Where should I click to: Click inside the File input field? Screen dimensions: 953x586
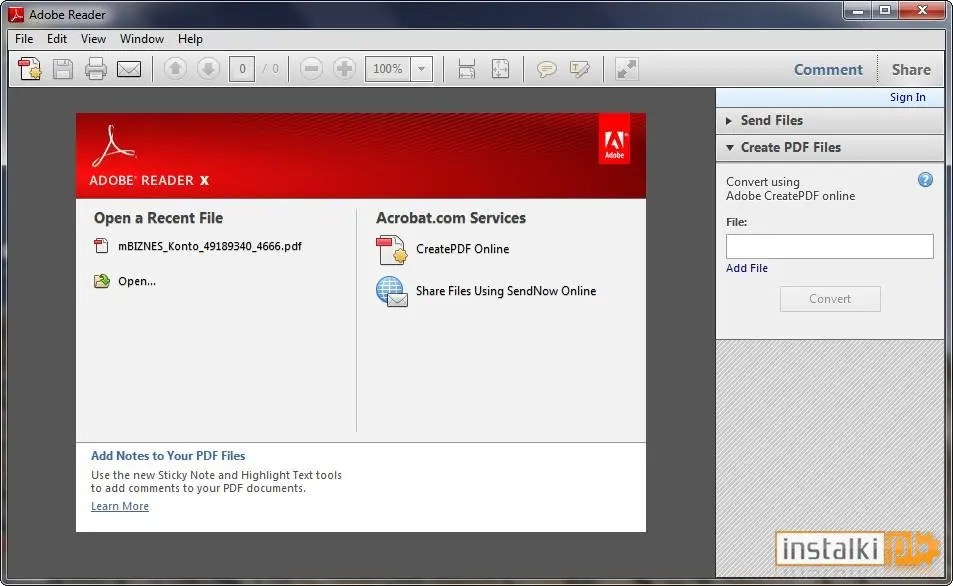(830, 246)
